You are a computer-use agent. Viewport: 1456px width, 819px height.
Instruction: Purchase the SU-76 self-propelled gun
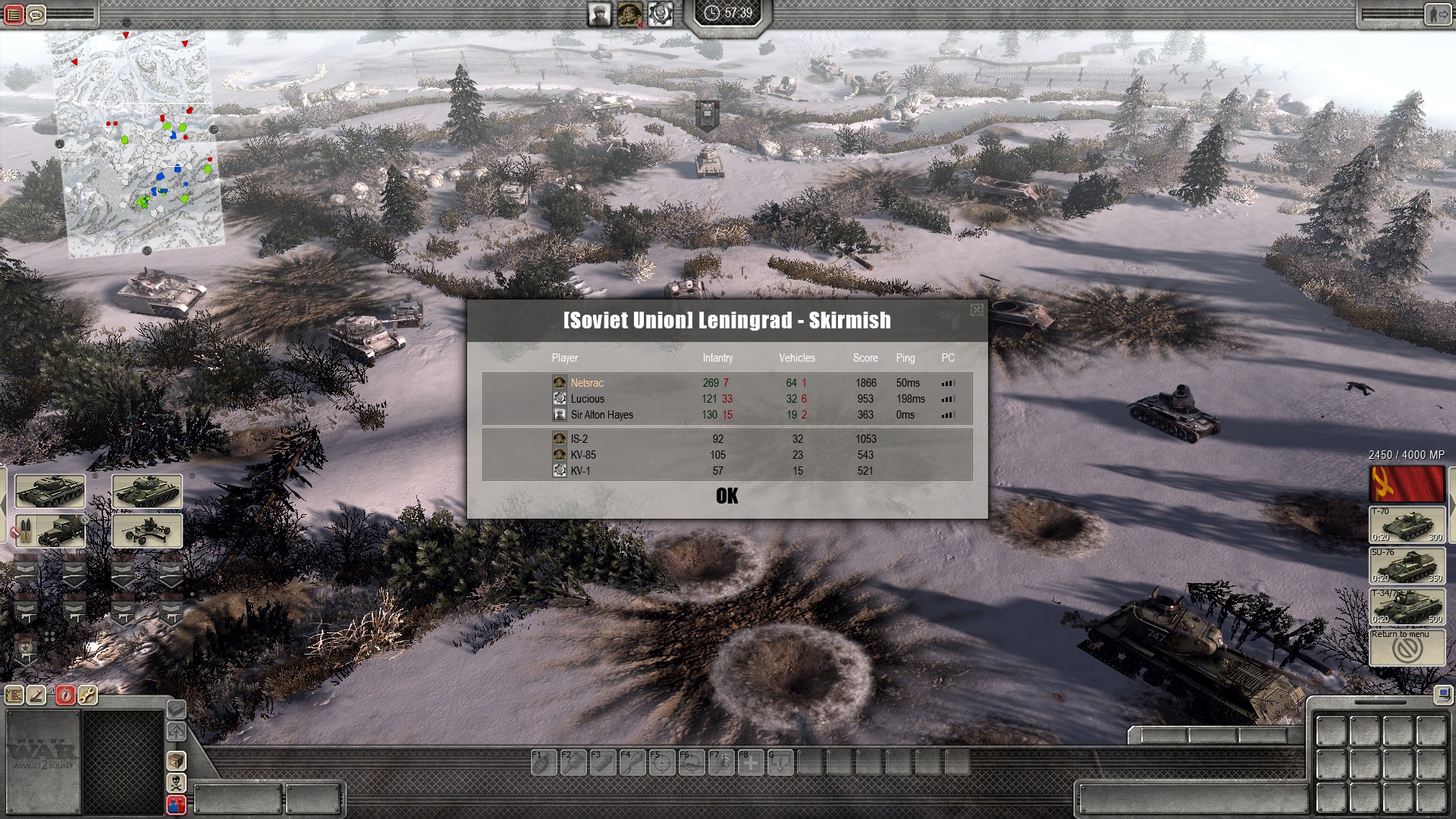(x=1407, y=566)
